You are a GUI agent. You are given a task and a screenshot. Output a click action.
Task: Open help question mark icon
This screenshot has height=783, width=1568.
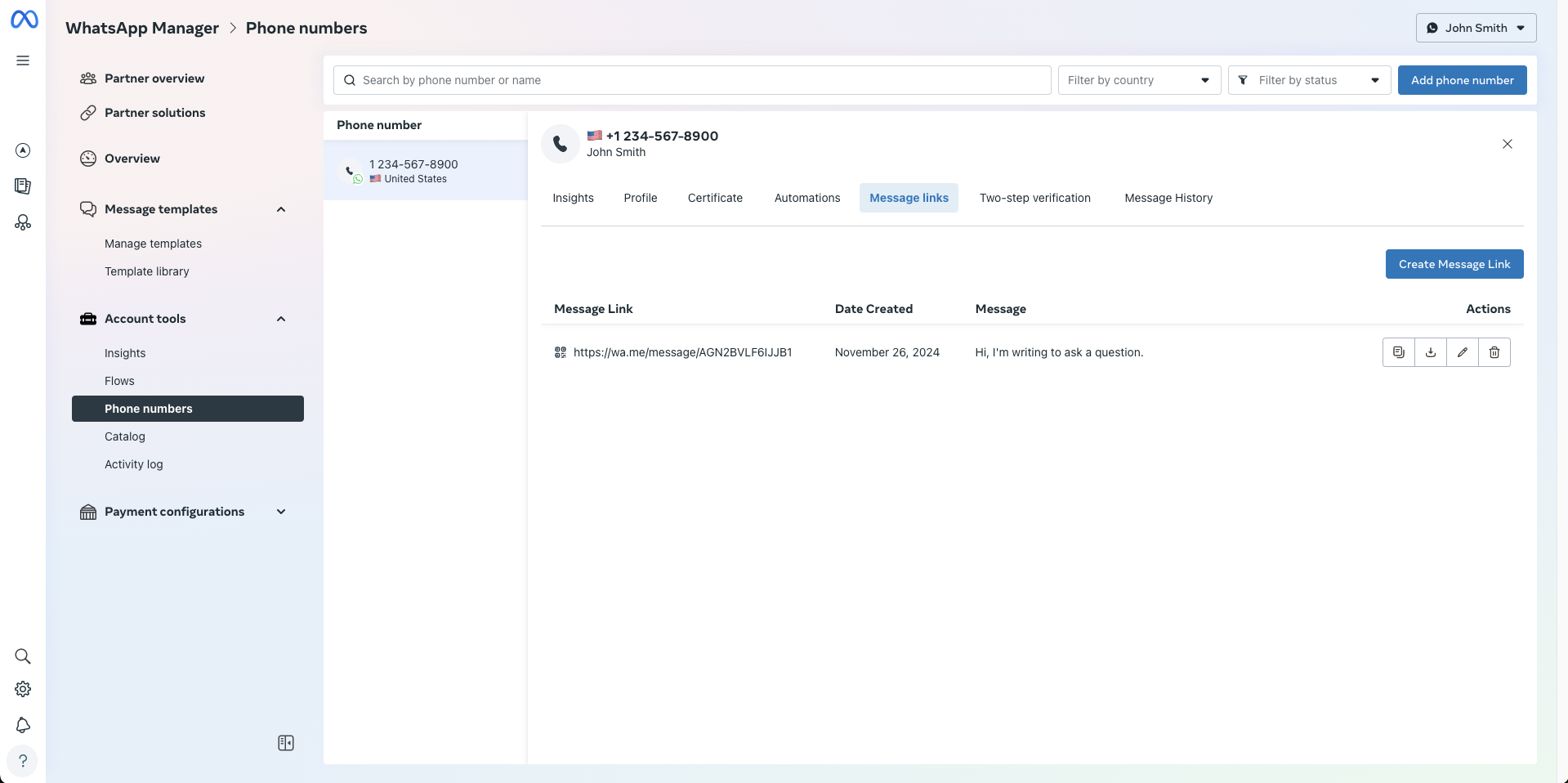pyautogui.click(x=23, y=761)
